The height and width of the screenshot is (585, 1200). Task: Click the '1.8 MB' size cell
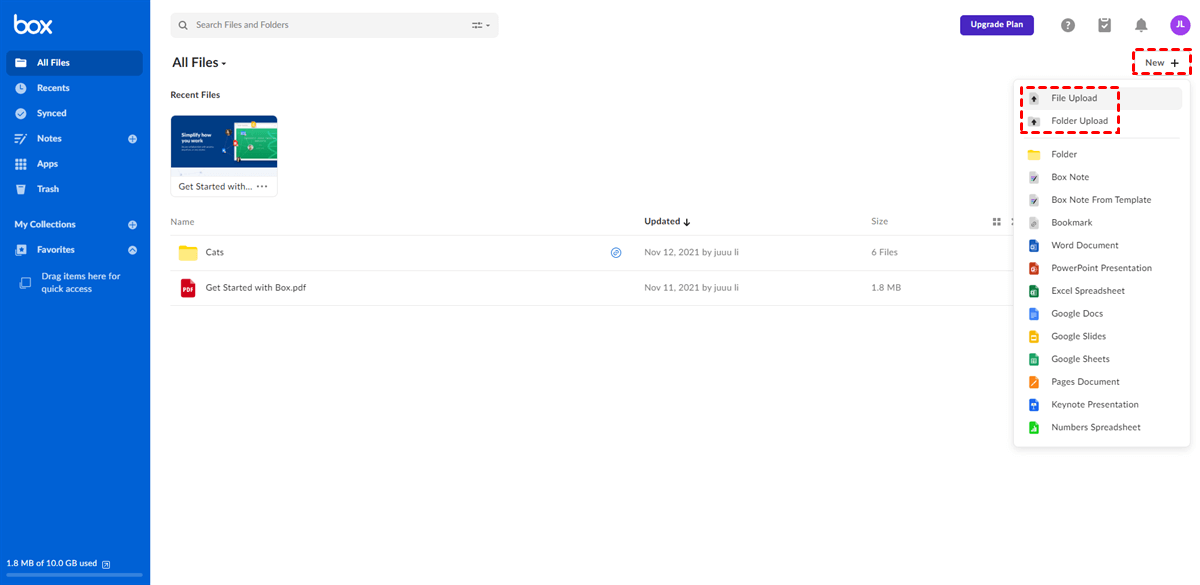click(886, 288)
